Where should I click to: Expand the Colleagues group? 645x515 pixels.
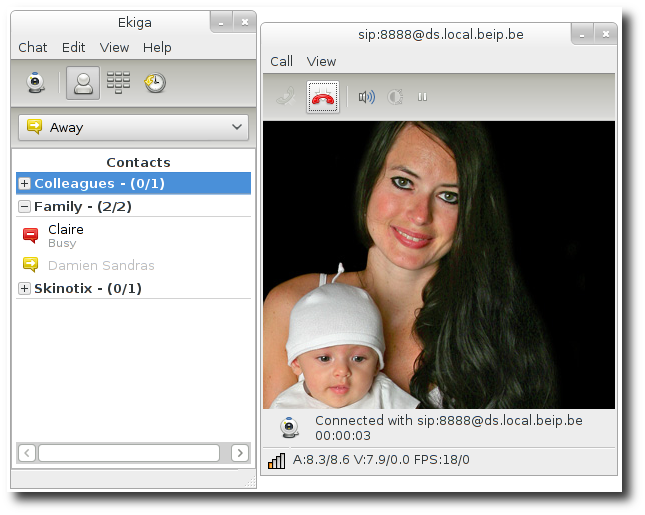coord(25,184)
